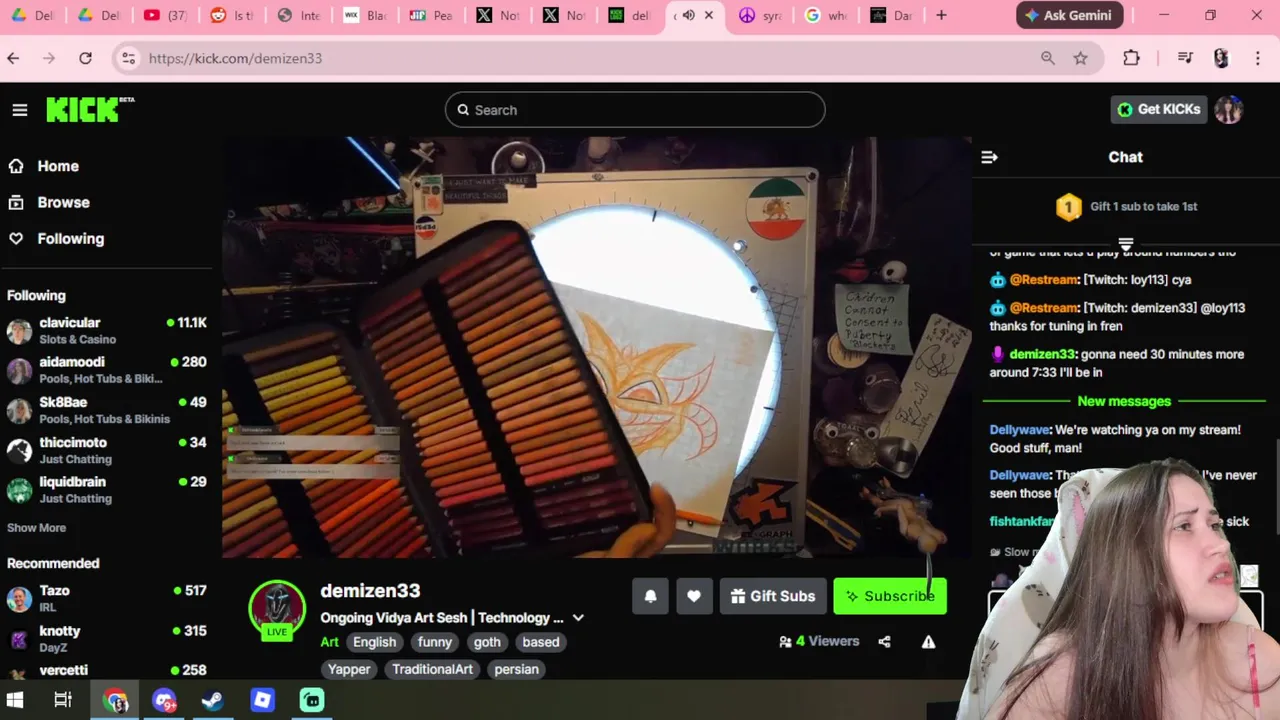The image size is (1280, 720).
Task: Click the search magnifier icon
Action: click(463, 110)
